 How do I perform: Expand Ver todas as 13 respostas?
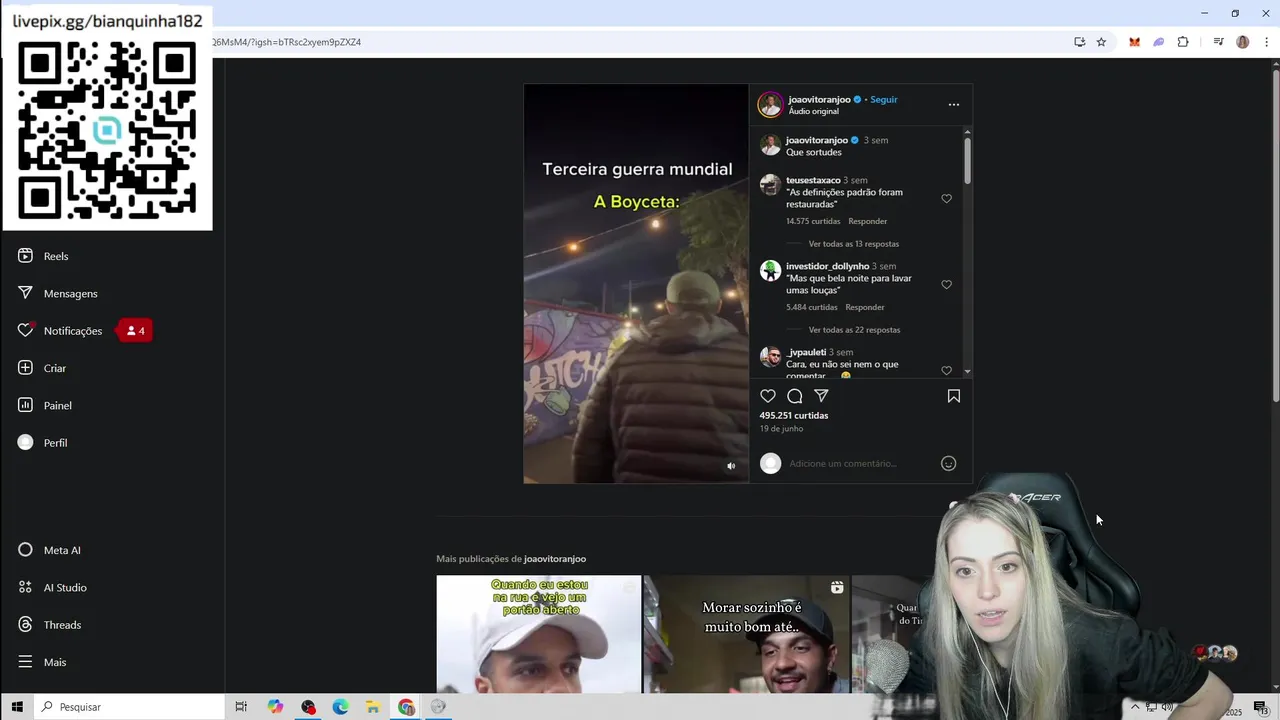853,244
